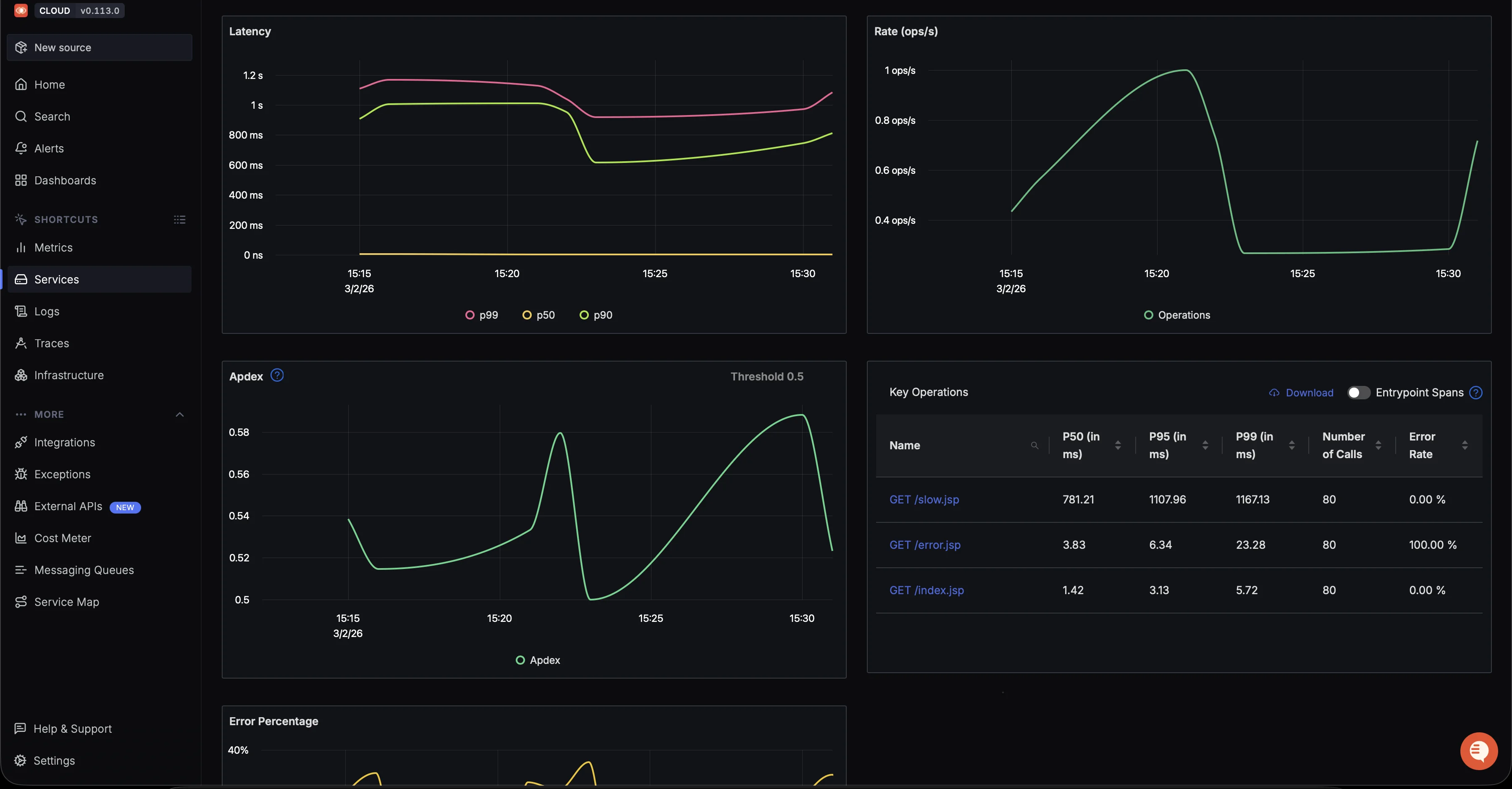This screenshot has height=789, width=1512.
Task: Go to Traces in the sidebar
Action: click(52, 343)
